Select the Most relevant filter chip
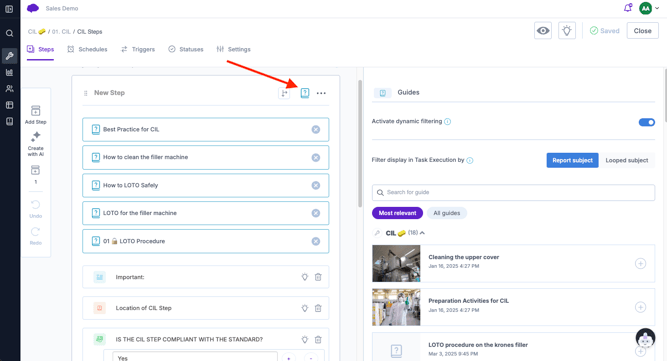This screenshot has height=361, width=667. coord(397,213)
